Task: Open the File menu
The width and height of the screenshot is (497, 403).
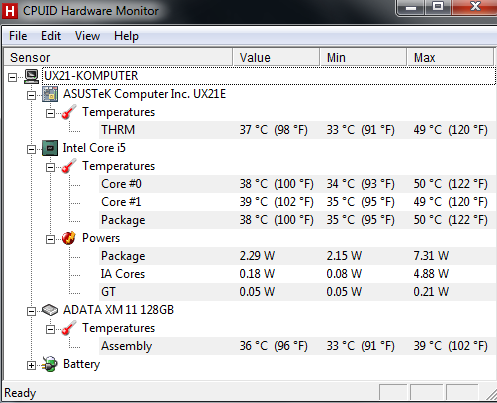Action: pos(18,36)
